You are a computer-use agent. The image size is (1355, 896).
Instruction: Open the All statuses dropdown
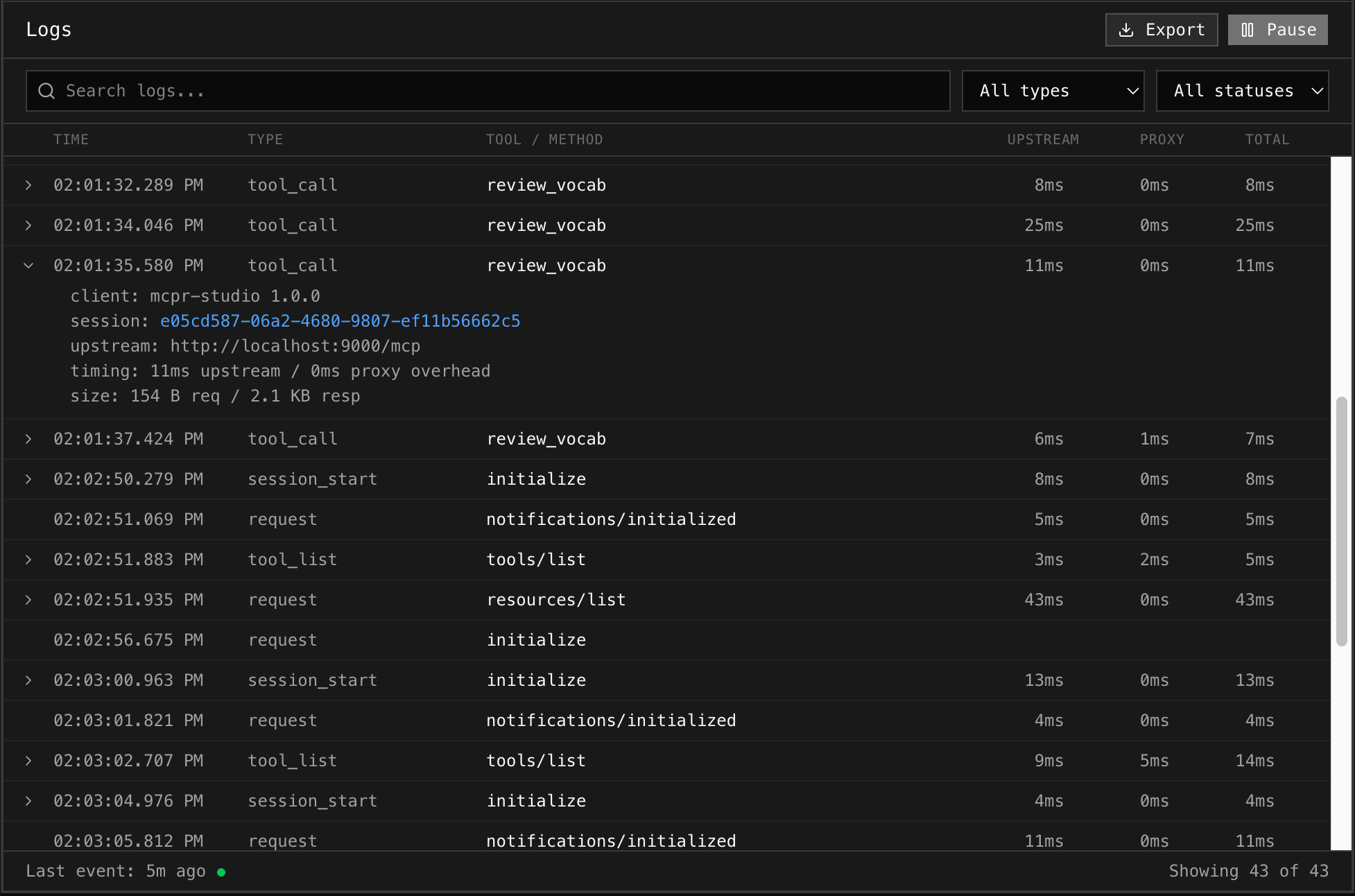pyautogui.click(x=1241, y=90)
